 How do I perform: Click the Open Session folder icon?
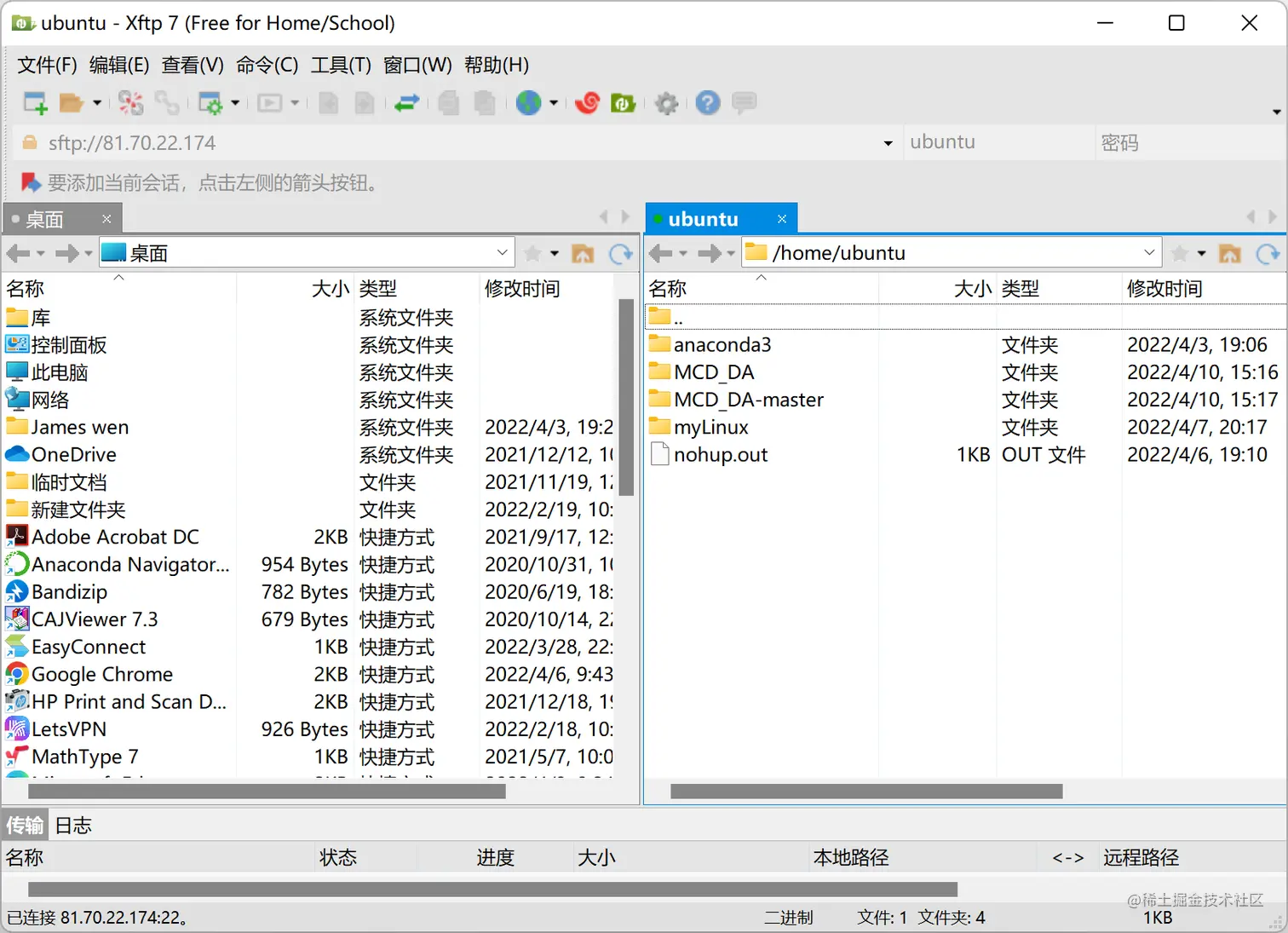click(71, 103)
